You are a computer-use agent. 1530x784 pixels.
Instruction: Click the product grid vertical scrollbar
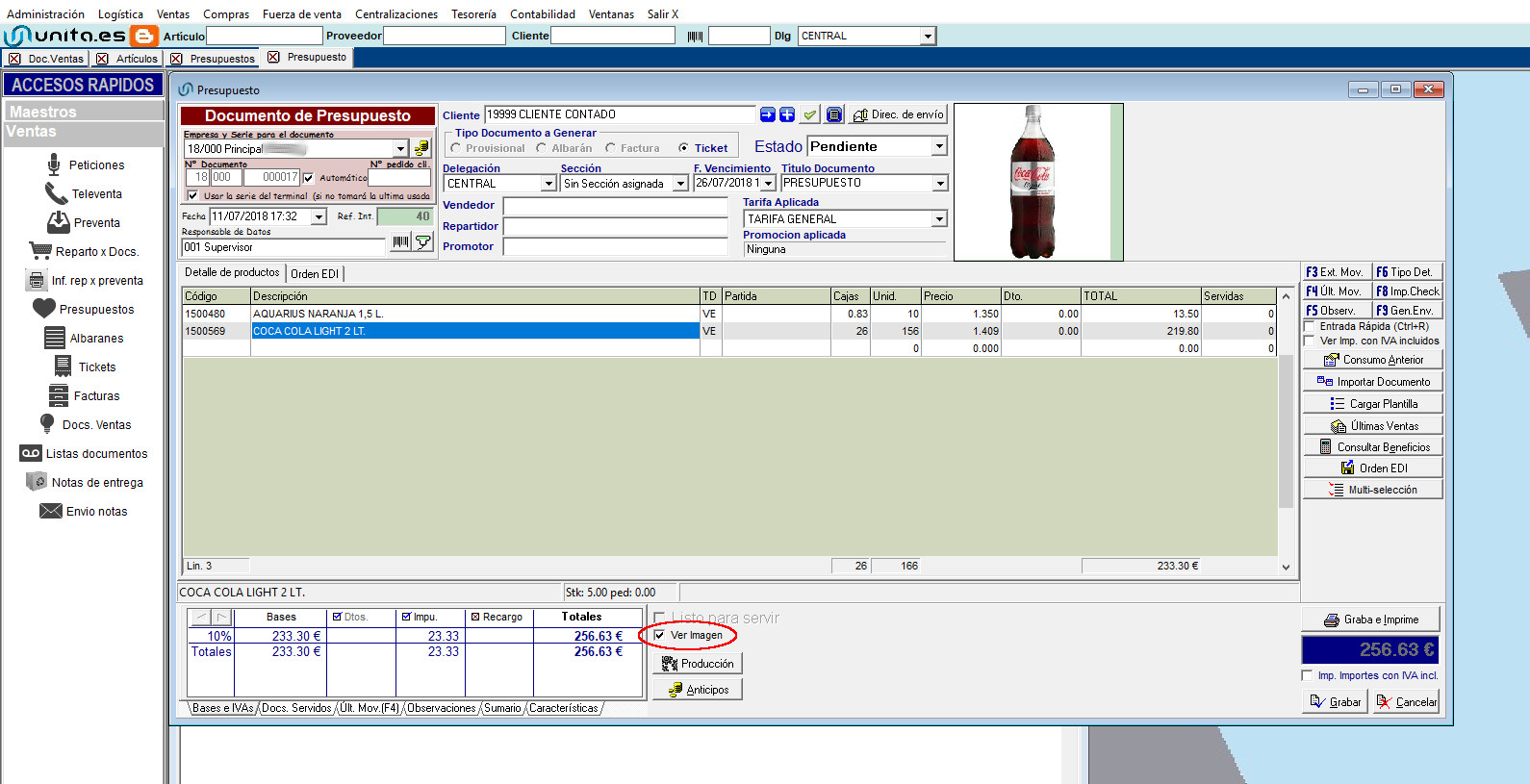1286,431
